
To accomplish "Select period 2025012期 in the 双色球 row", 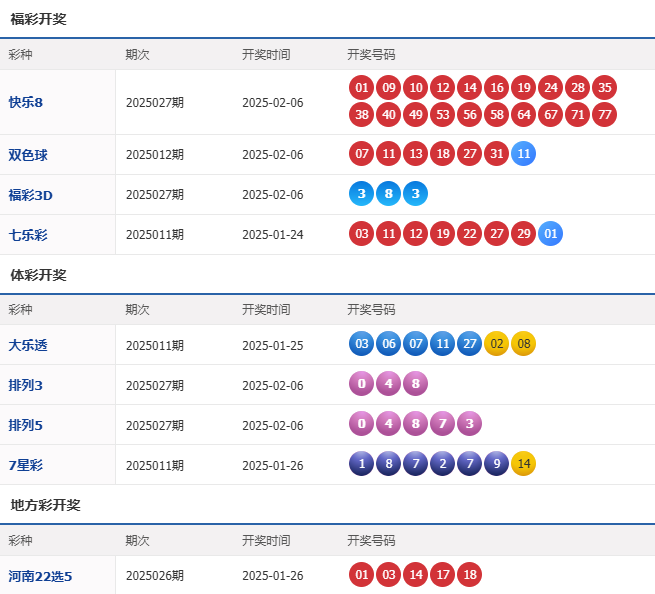I will click(155, 155).
